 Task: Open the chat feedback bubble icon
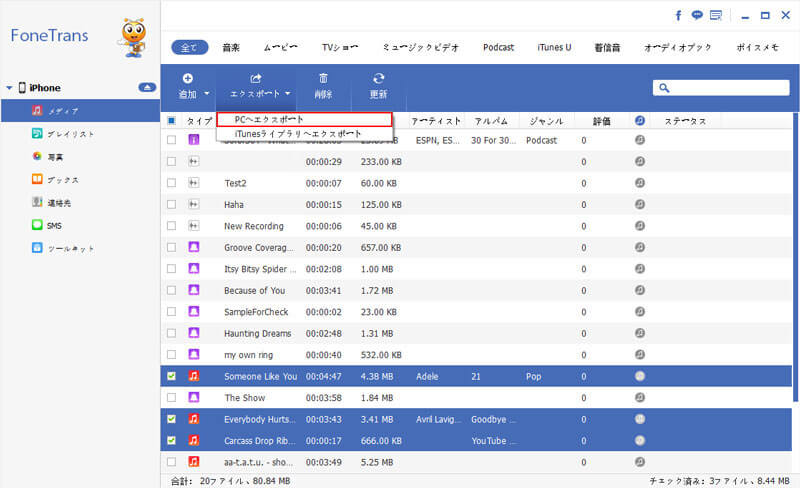coord(697,15)
